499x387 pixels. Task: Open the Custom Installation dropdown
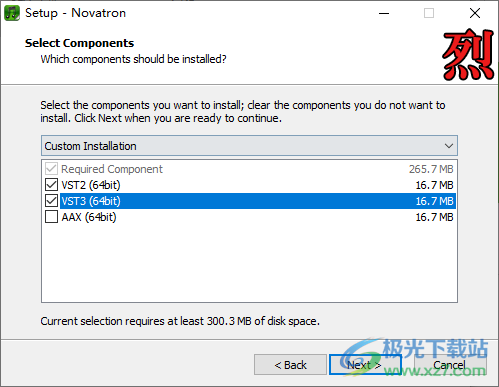pyautogui.click(x=249, y=146)
